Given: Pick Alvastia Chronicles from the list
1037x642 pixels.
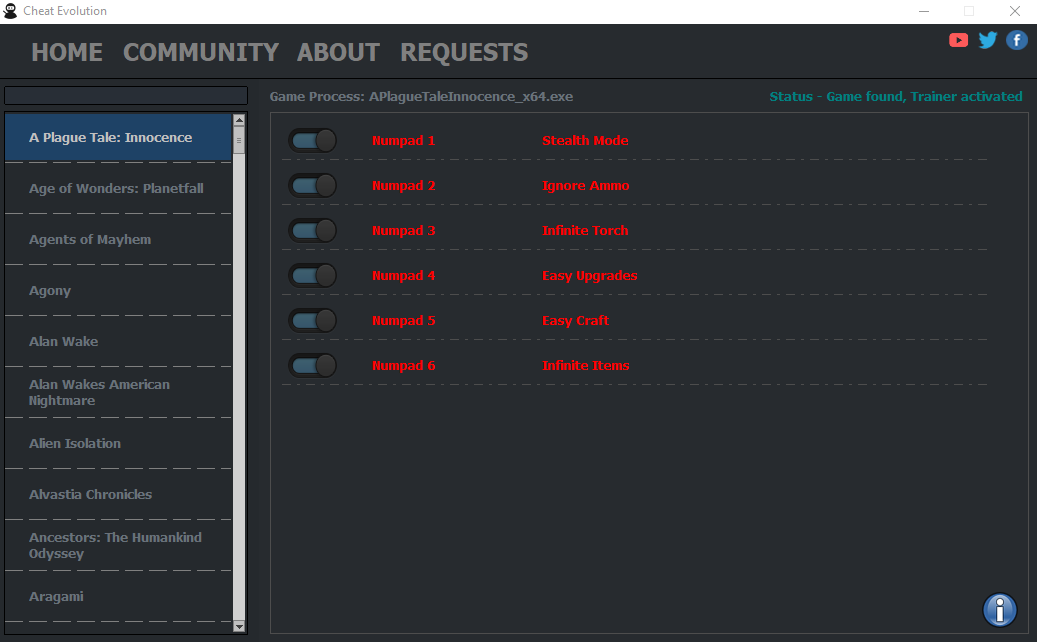Looking at the screenshot, I should (x=118, y=494).
